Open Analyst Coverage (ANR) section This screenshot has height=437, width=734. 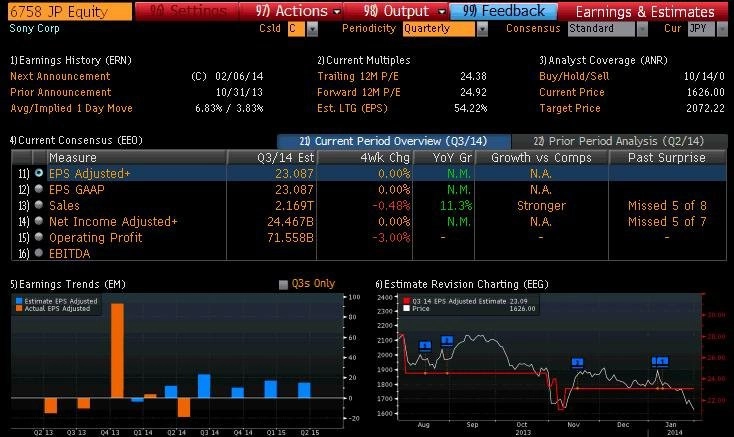[x=603, y=60]
